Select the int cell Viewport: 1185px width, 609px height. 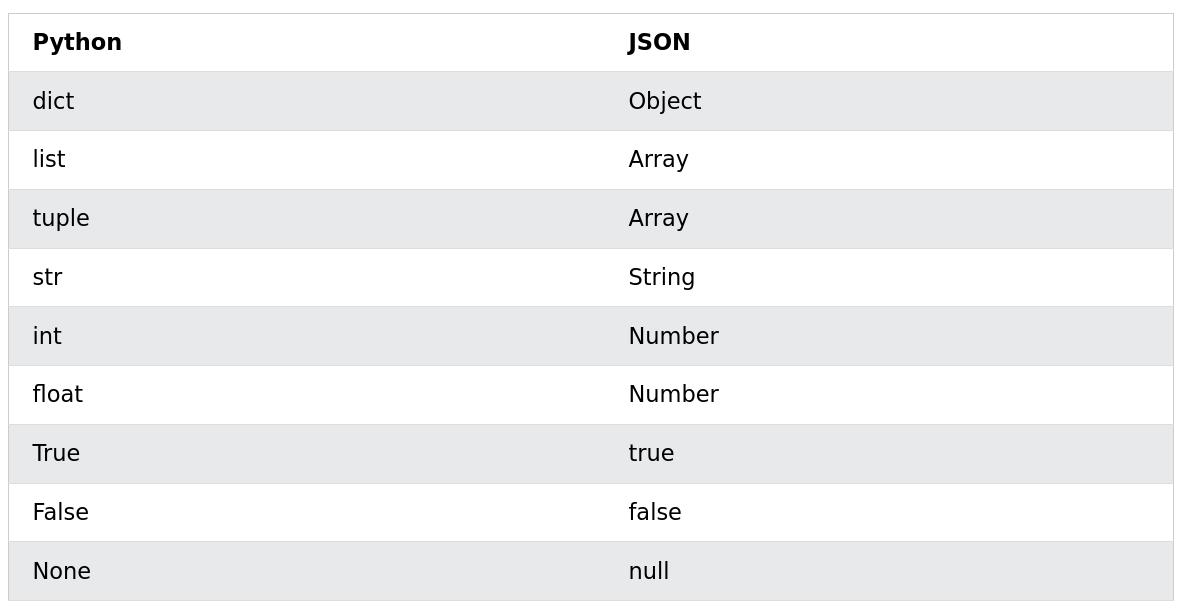pyautogui.click(x=47, y=337)
